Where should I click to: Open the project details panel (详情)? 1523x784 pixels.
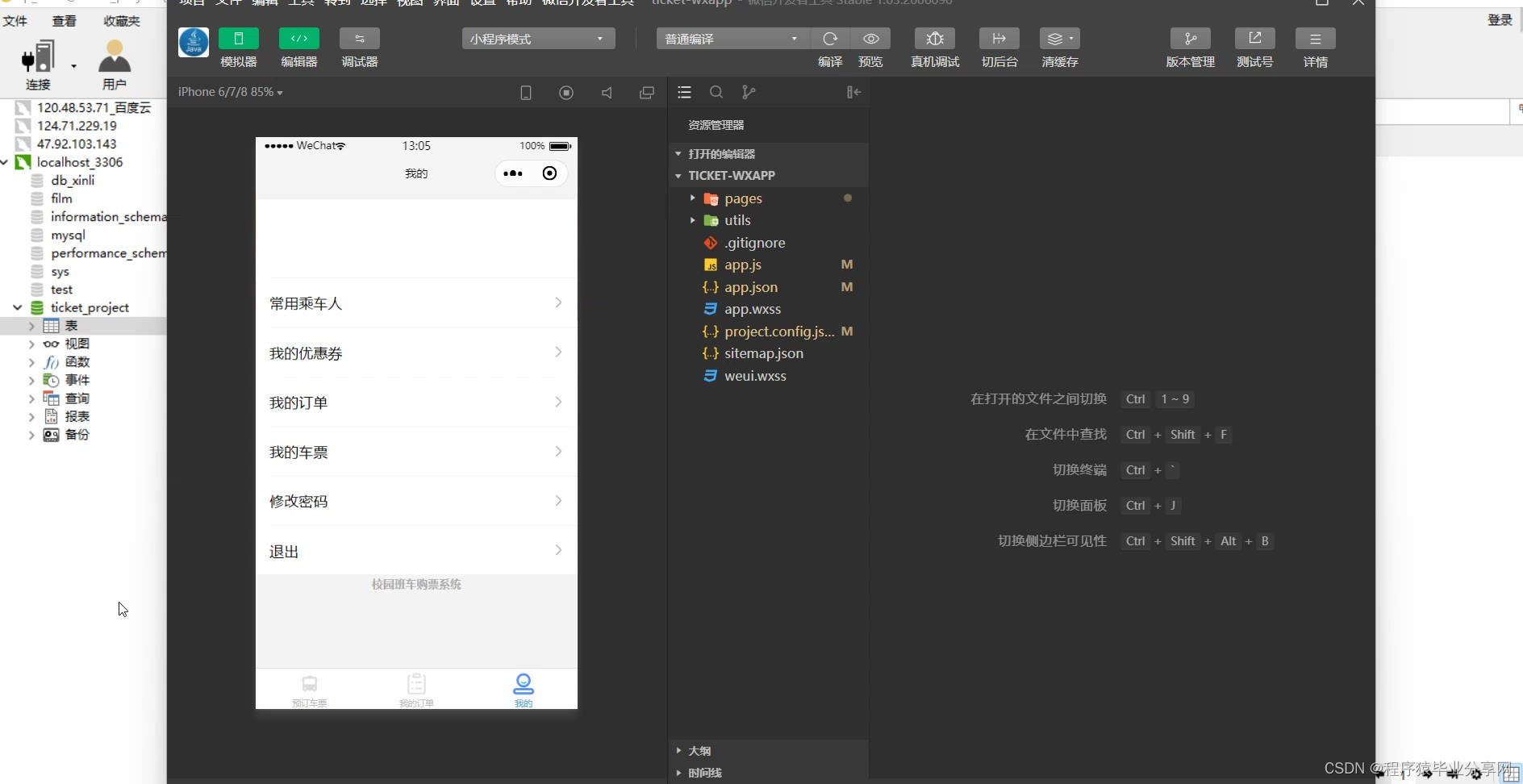click(x=1316, y=39)
